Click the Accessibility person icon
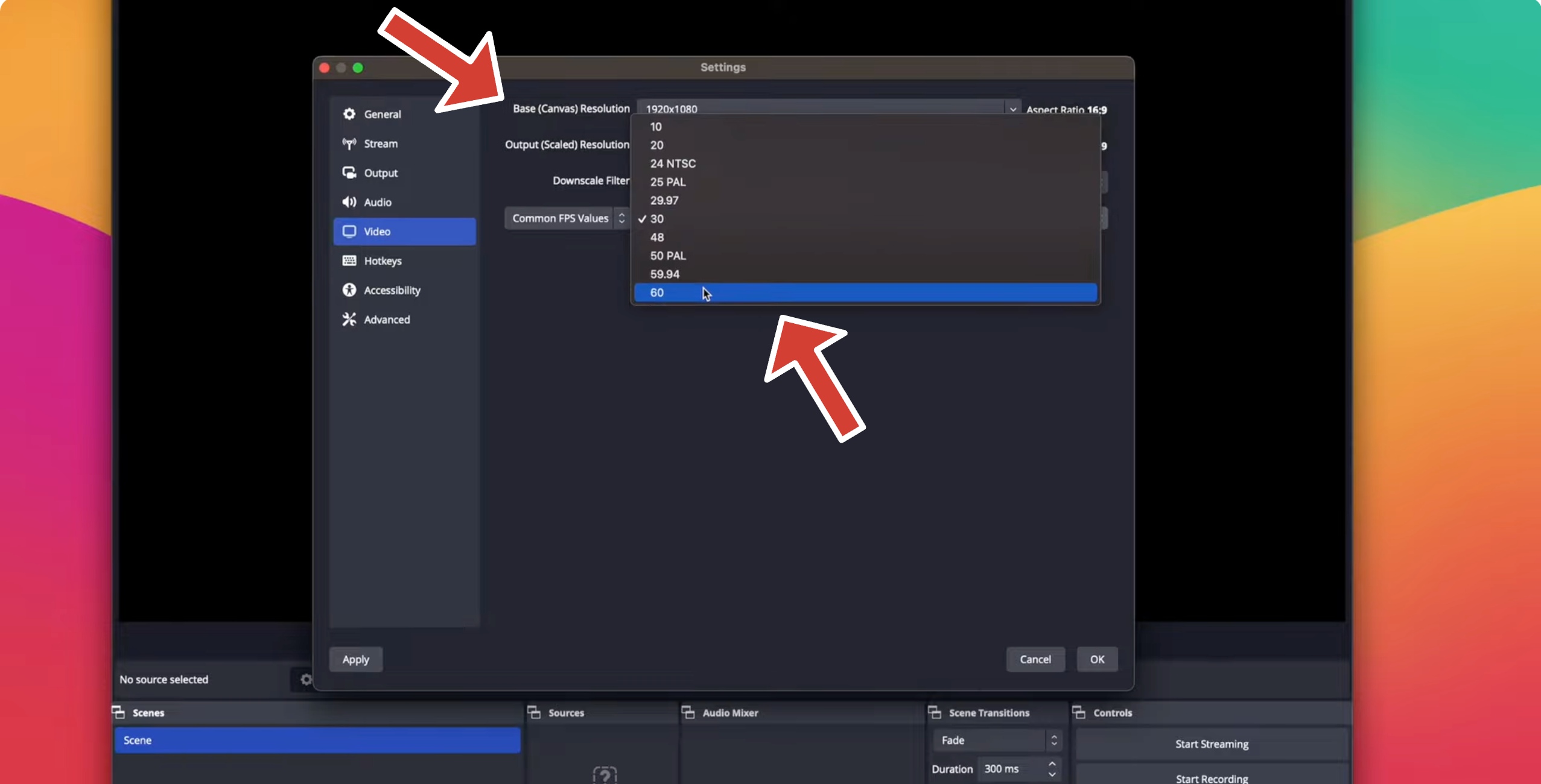 [349, 290]
